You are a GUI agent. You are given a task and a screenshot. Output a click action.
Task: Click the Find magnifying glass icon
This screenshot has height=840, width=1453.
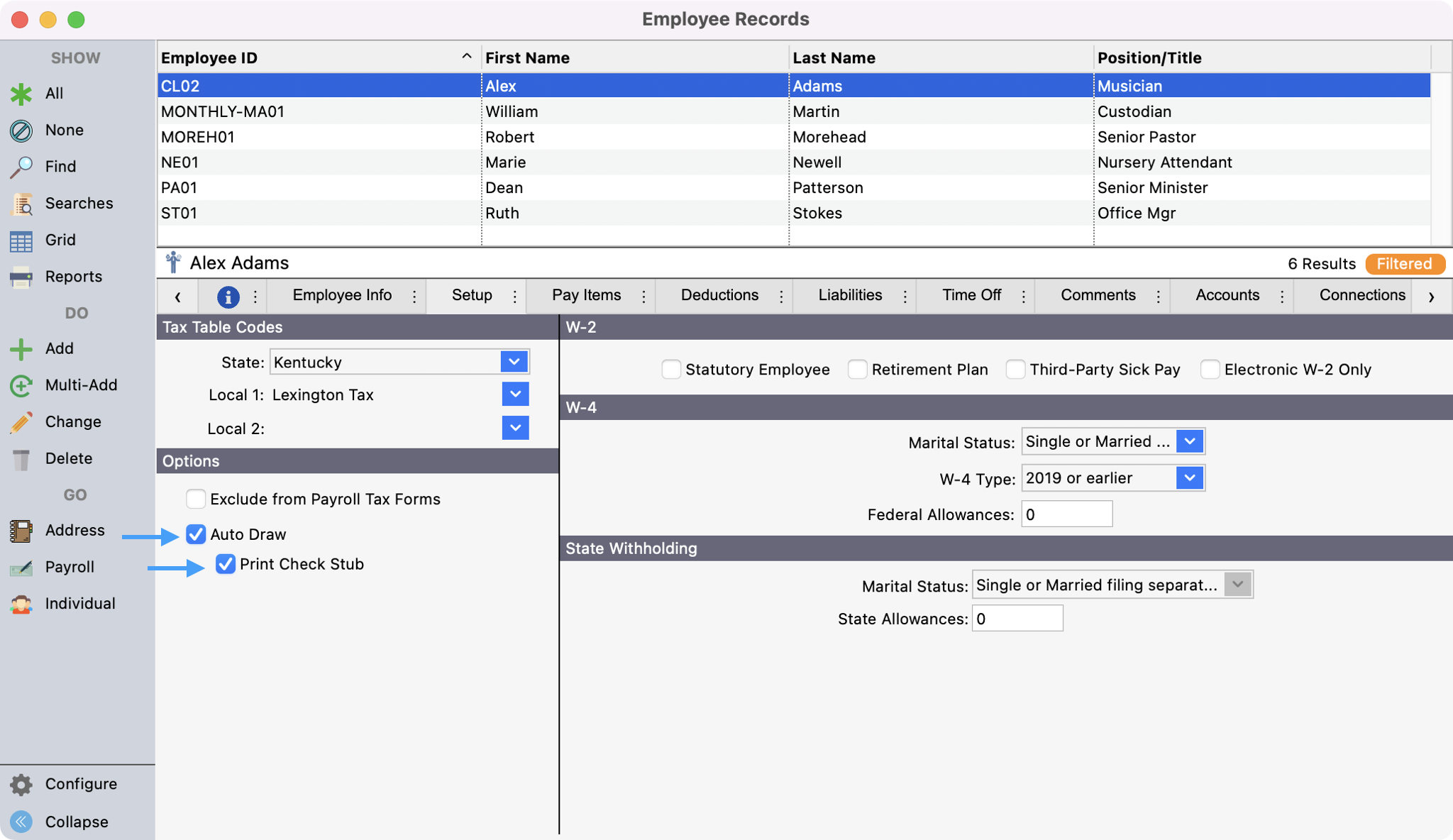coord(21,167)
